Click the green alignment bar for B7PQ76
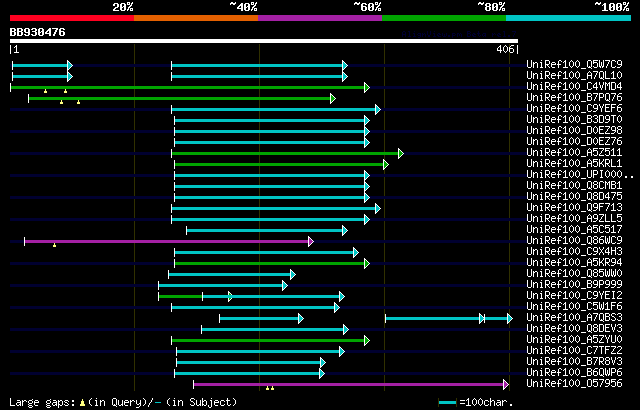 pos(182,98)
